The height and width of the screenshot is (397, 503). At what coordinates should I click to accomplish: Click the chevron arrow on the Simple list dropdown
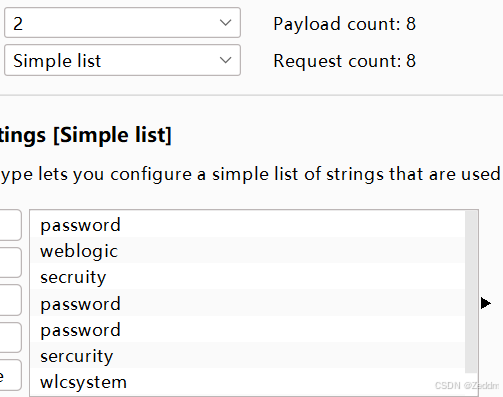coord(226,60)
